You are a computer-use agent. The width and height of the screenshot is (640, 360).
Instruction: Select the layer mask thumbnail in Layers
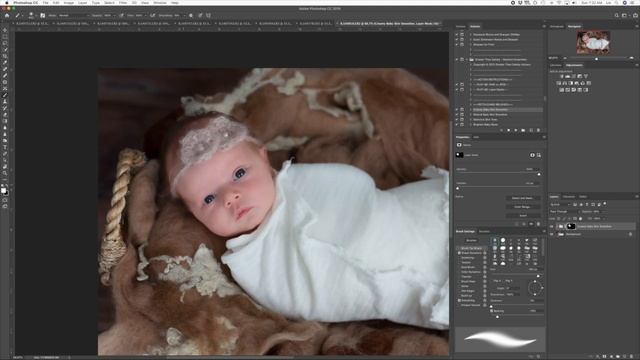pos(571,227)
